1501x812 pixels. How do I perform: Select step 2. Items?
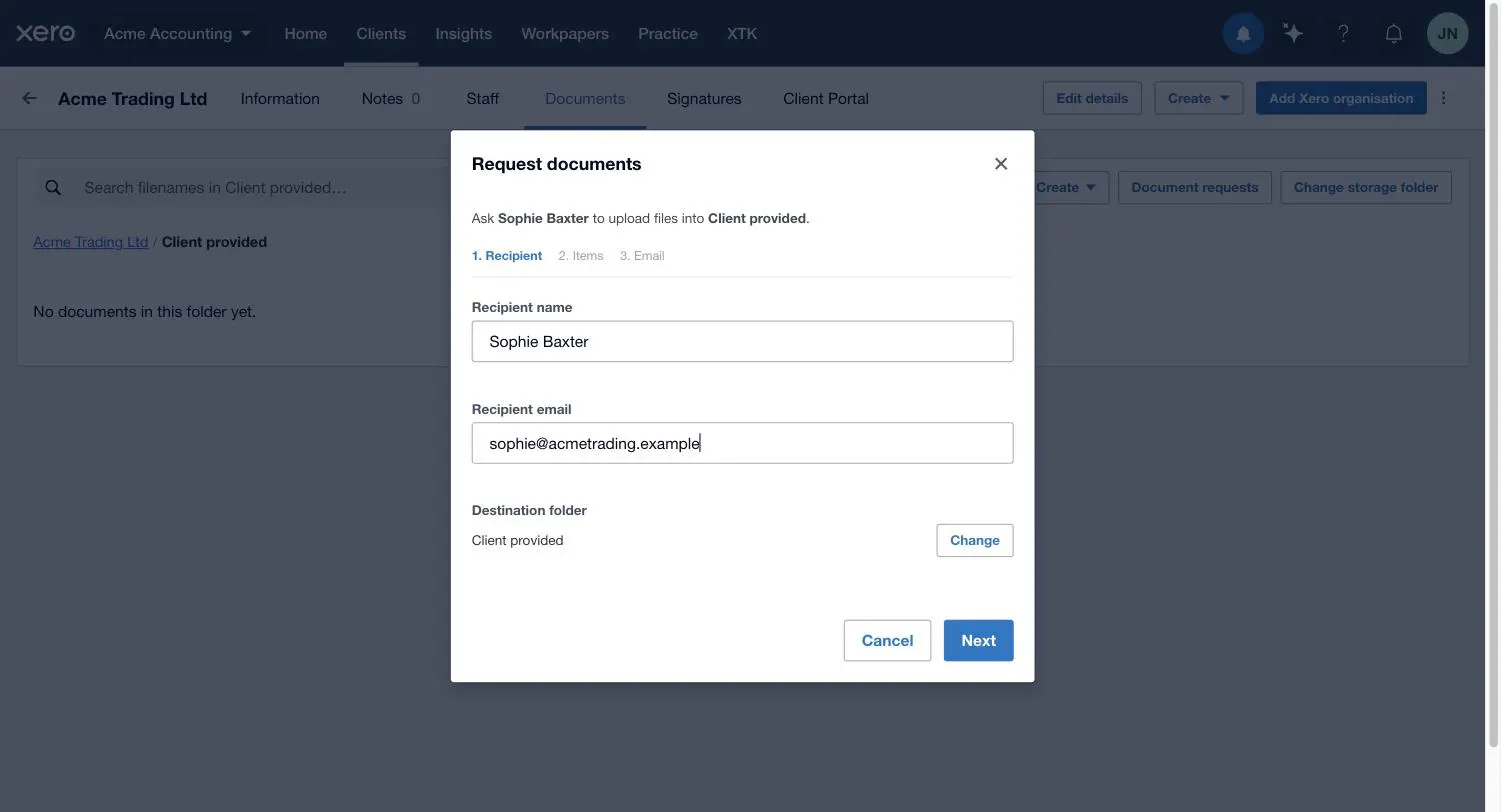click(x=581, y=256)
